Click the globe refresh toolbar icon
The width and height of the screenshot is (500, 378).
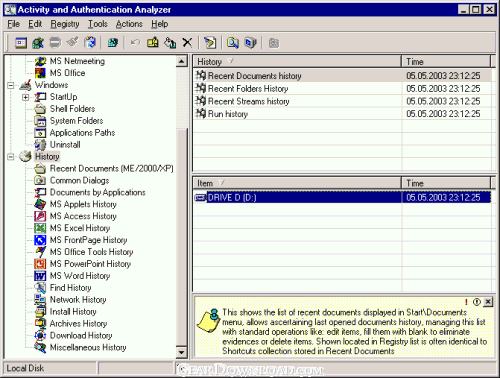[113, 43]
